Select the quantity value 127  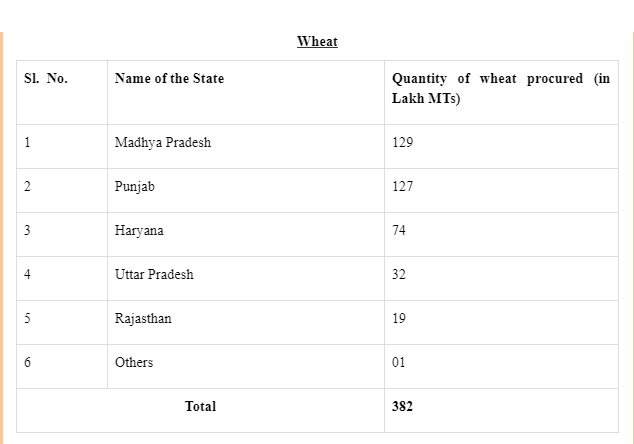click(x=402, y=186)
